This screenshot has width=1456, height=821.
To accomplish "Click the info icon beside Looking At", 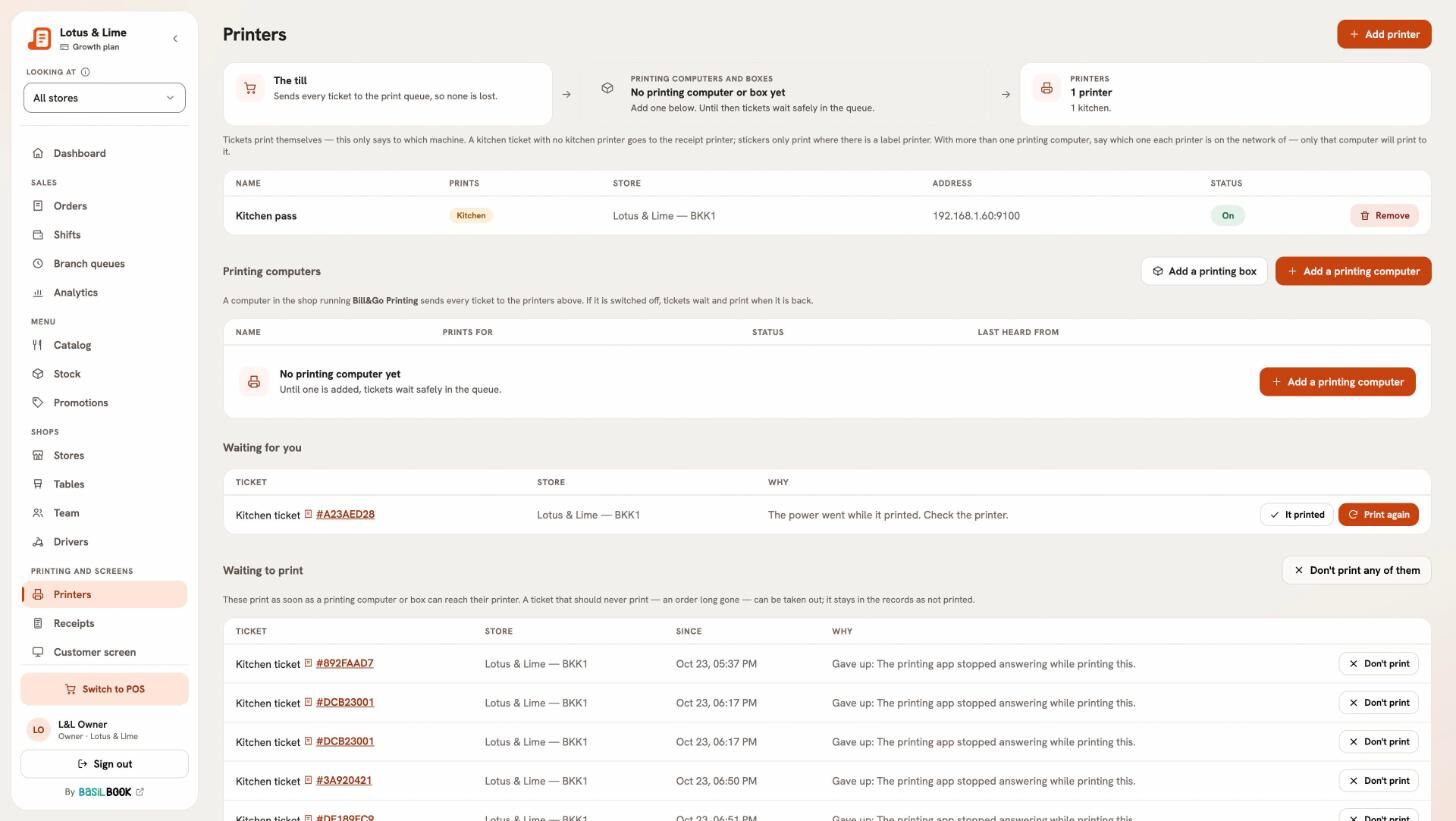I will tap(85, 72).
